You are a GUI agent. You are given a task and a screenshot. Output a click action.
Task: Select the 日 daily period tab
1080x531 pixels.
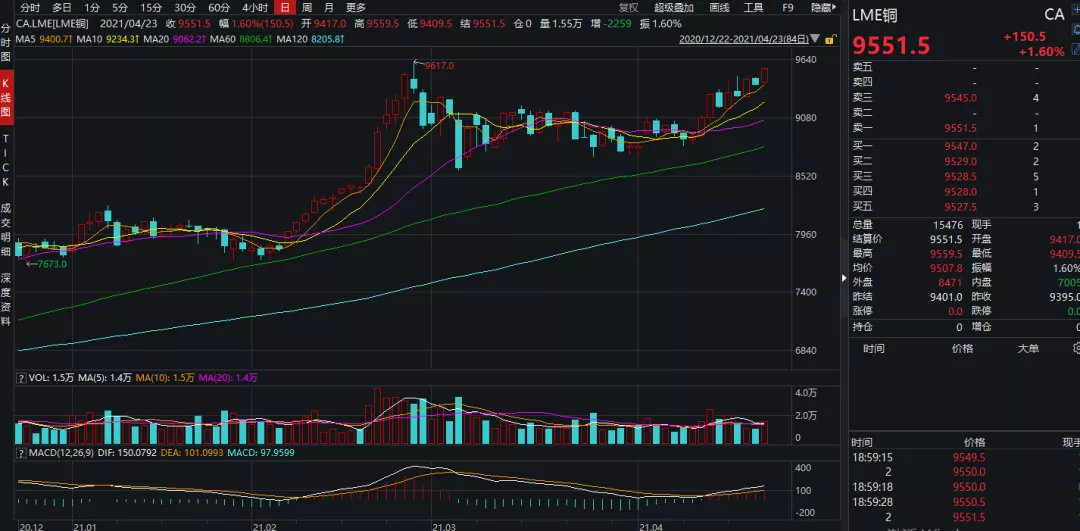tap(285, 8)
